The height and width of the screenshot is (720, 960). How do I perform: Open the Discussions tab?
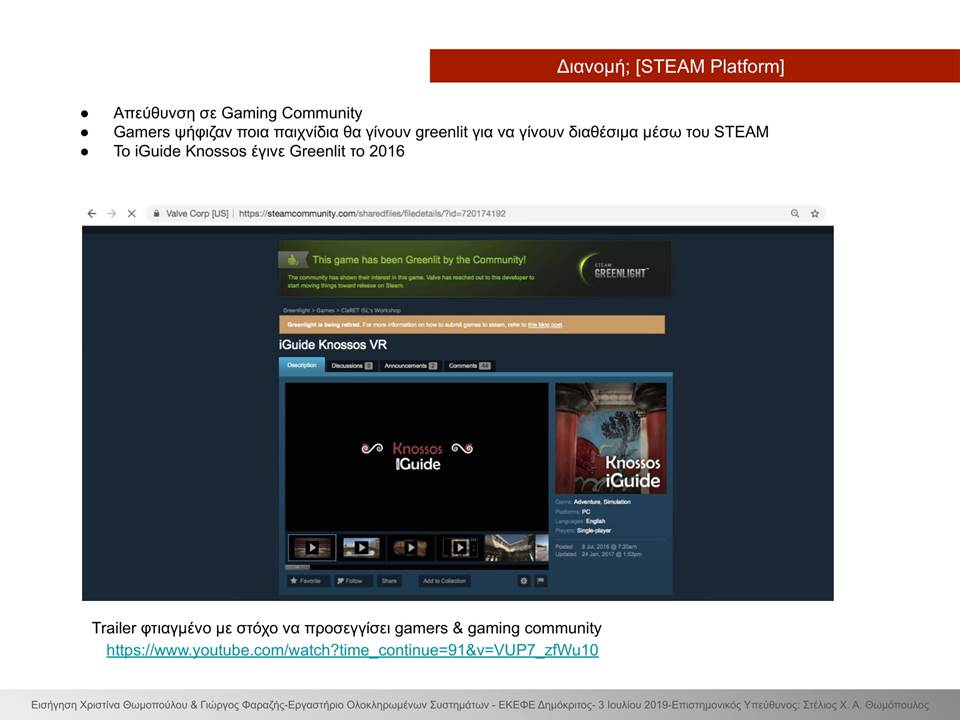[x=351, y=366]
